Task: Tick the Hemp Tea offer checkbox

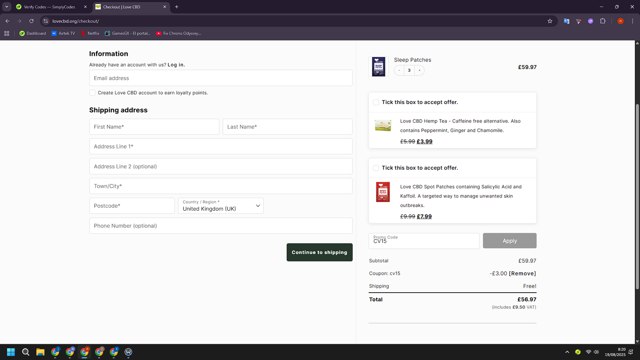Action: (x=376, y=102)
